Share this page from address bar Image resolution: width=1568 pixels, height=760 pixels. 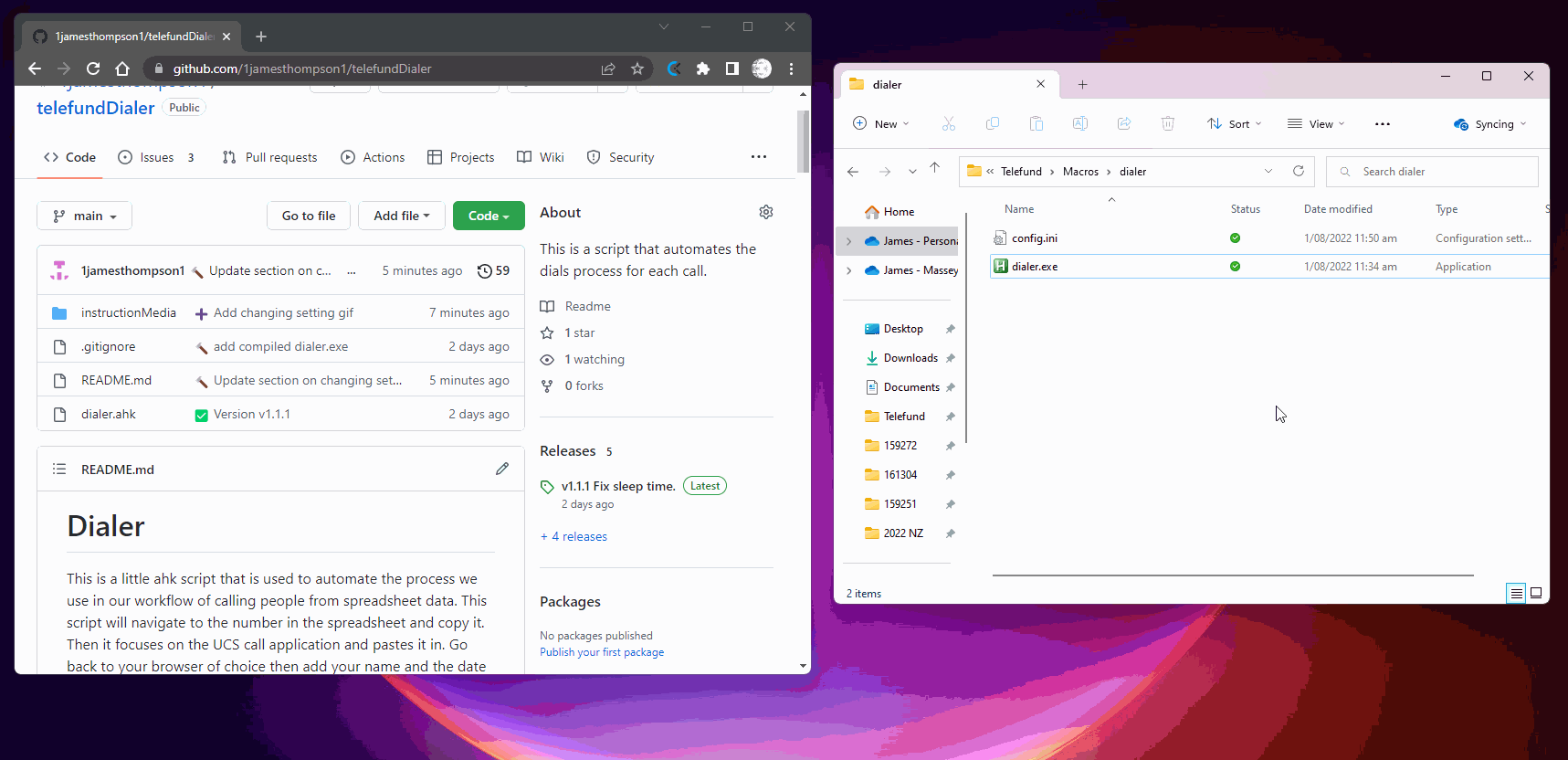coord(608,69)
